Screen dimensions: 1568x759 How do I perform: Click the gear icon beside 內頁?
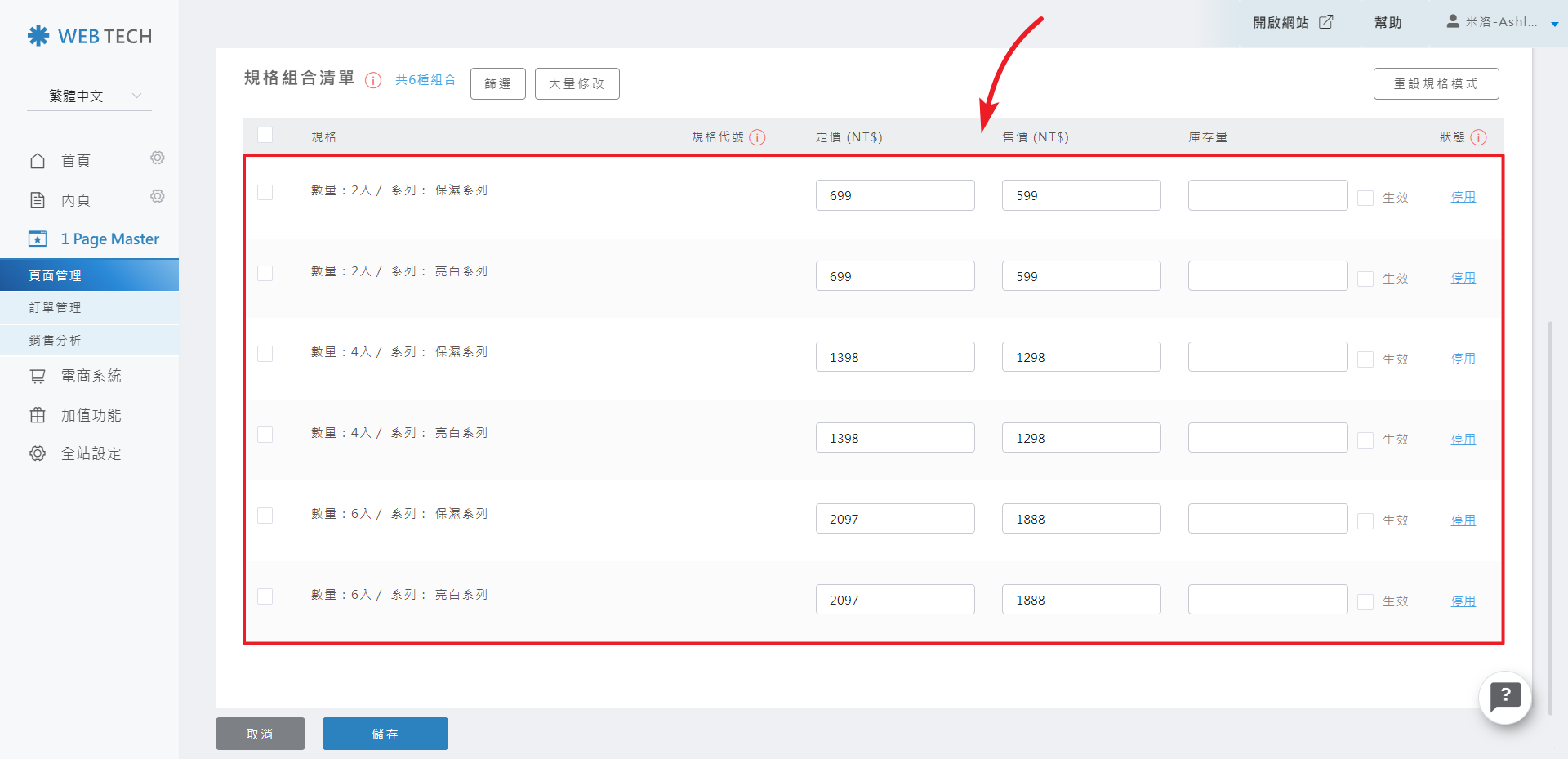(158, 196)
